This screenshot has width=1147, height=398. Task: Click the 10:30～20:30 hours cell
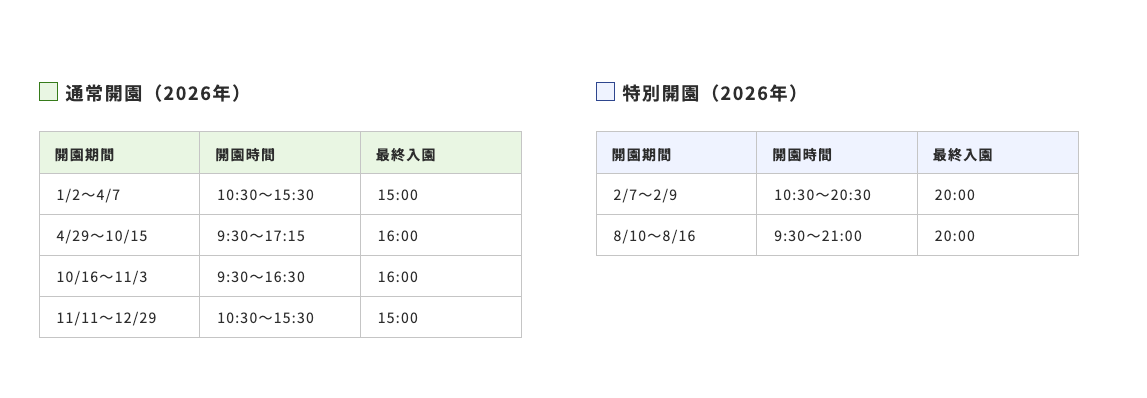tap(837, 194)
